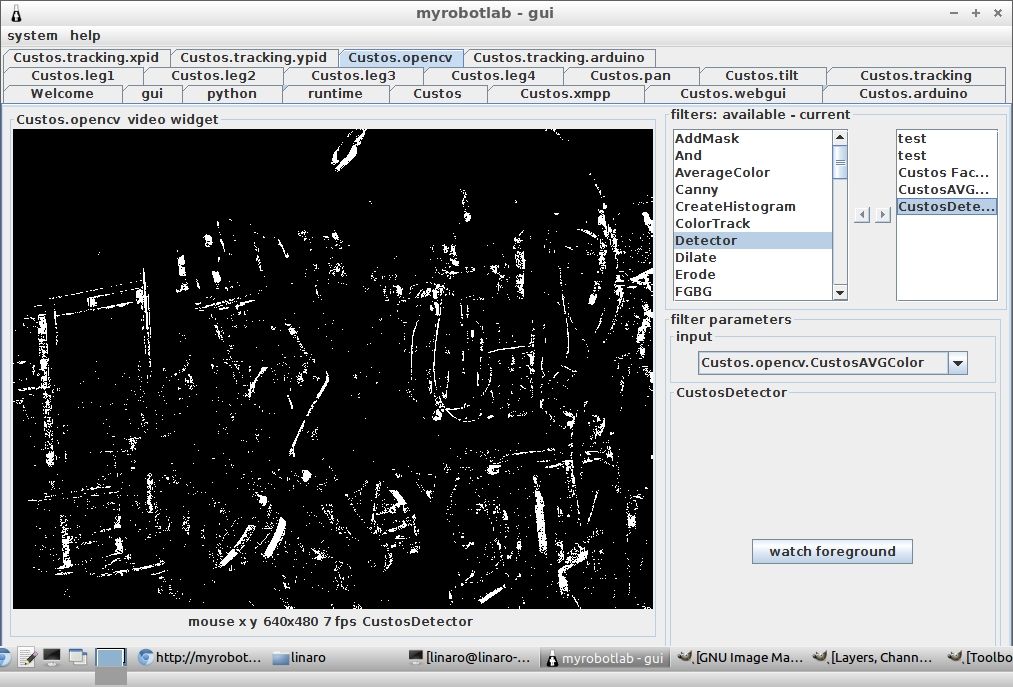Click filter list scroll up arrow
Image resolution: width=1013 pixels, height=687 pixels.
[x=840, y=137]
